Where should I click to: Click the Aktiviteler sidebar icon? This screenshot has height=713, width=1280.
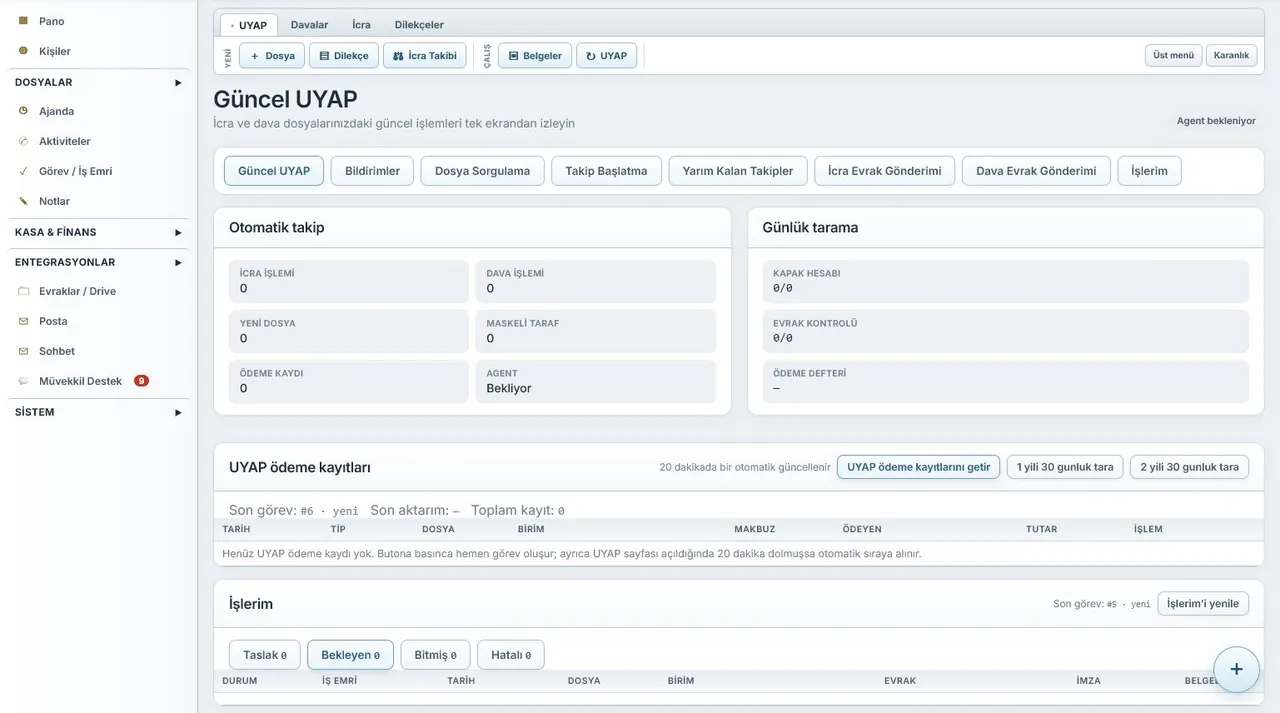(x=23, y=141)
